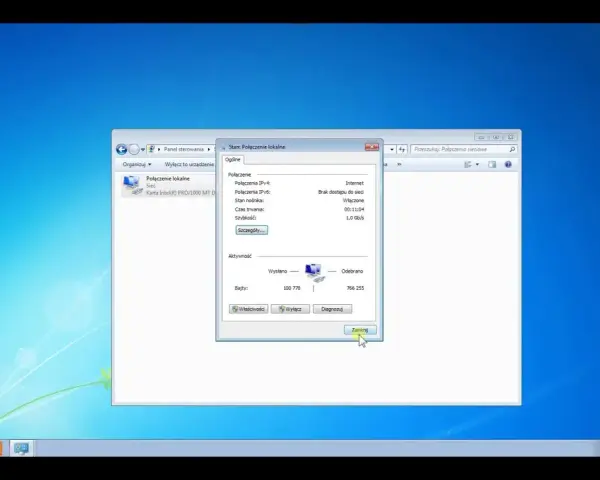
Task: Show more toolbar commands via double chevron
Action: [x=399, y=164]
